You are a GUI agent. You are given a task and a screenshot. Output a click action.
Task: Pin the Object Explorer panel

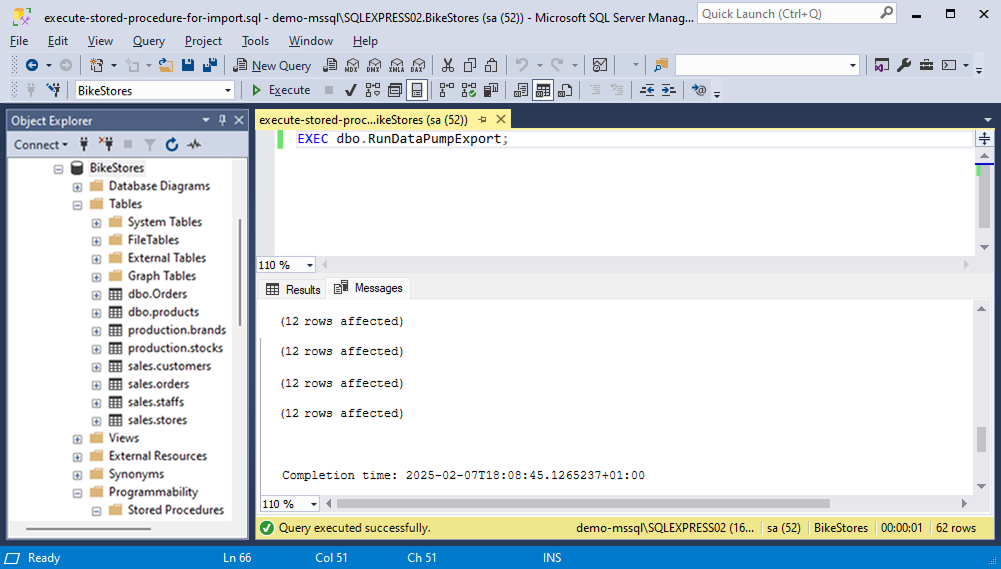pos(222,120)
